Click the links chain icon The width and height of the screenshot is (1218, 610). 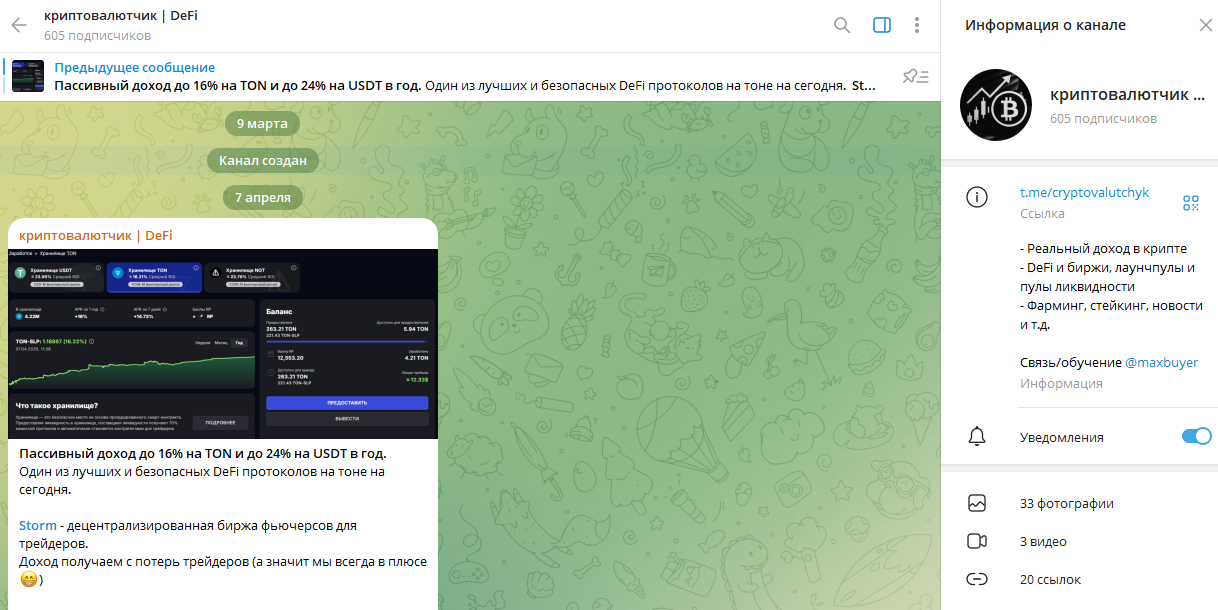(977, 579)
